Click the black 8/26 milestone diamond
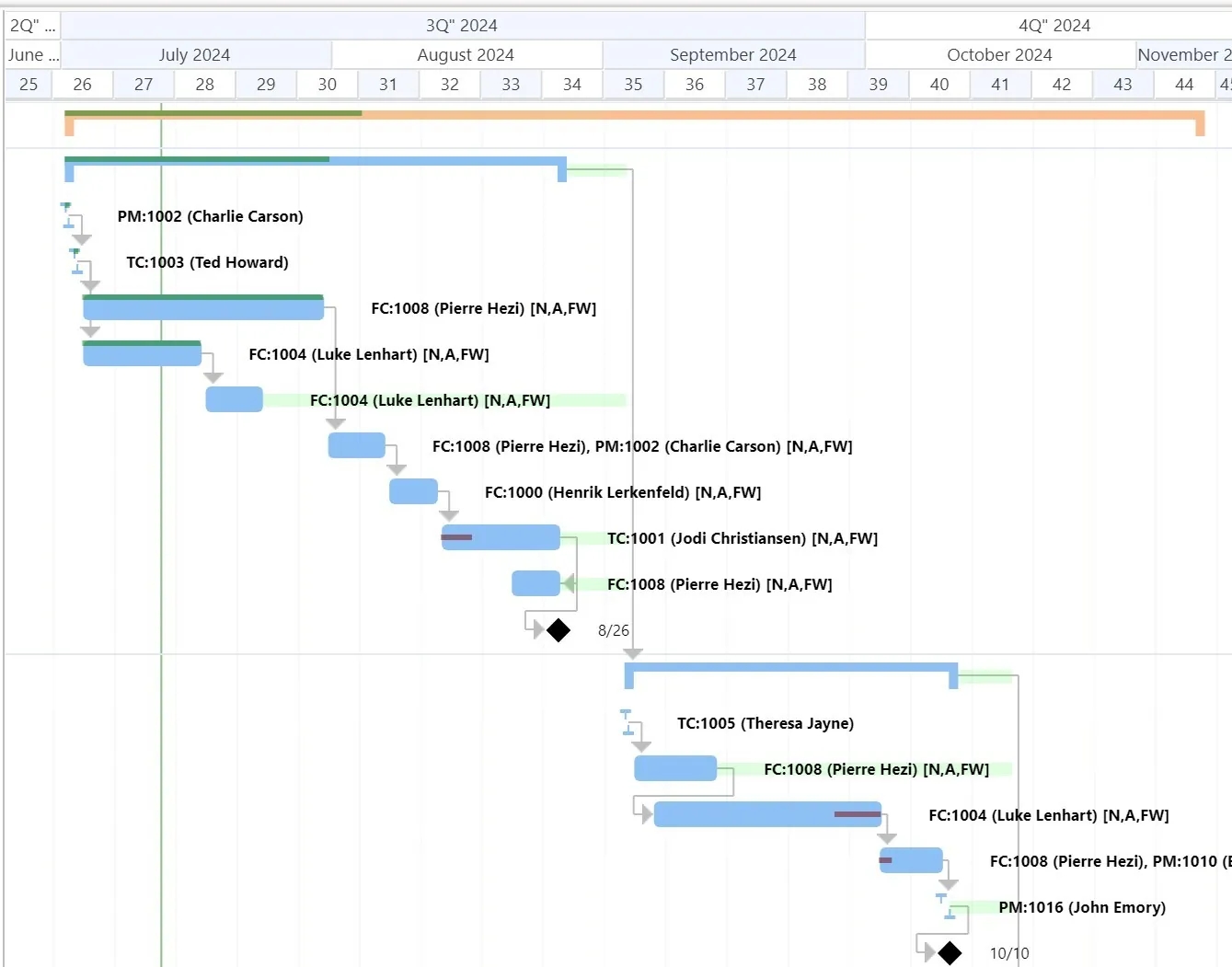The width and height of the screenshot is (1232, 967). tap(558, 630)
